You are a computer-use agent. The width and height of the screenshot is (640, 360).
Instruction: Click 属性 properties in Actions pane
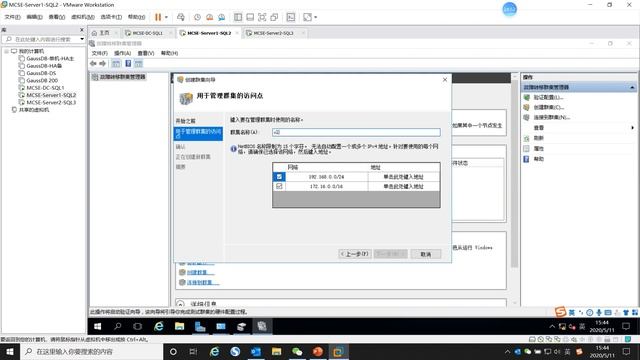pyautogui.click(x=538, y=148)
